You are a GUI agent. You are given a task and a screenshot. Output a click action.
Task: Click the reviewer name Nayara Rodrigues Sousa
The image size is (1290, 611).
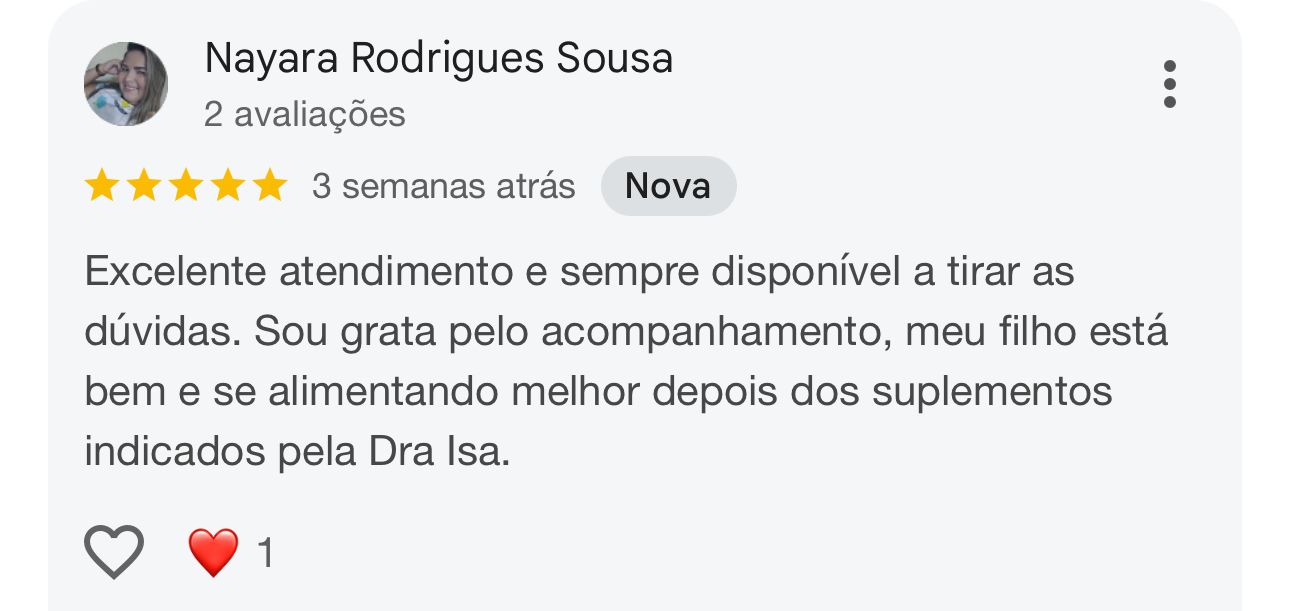point(438,59)
